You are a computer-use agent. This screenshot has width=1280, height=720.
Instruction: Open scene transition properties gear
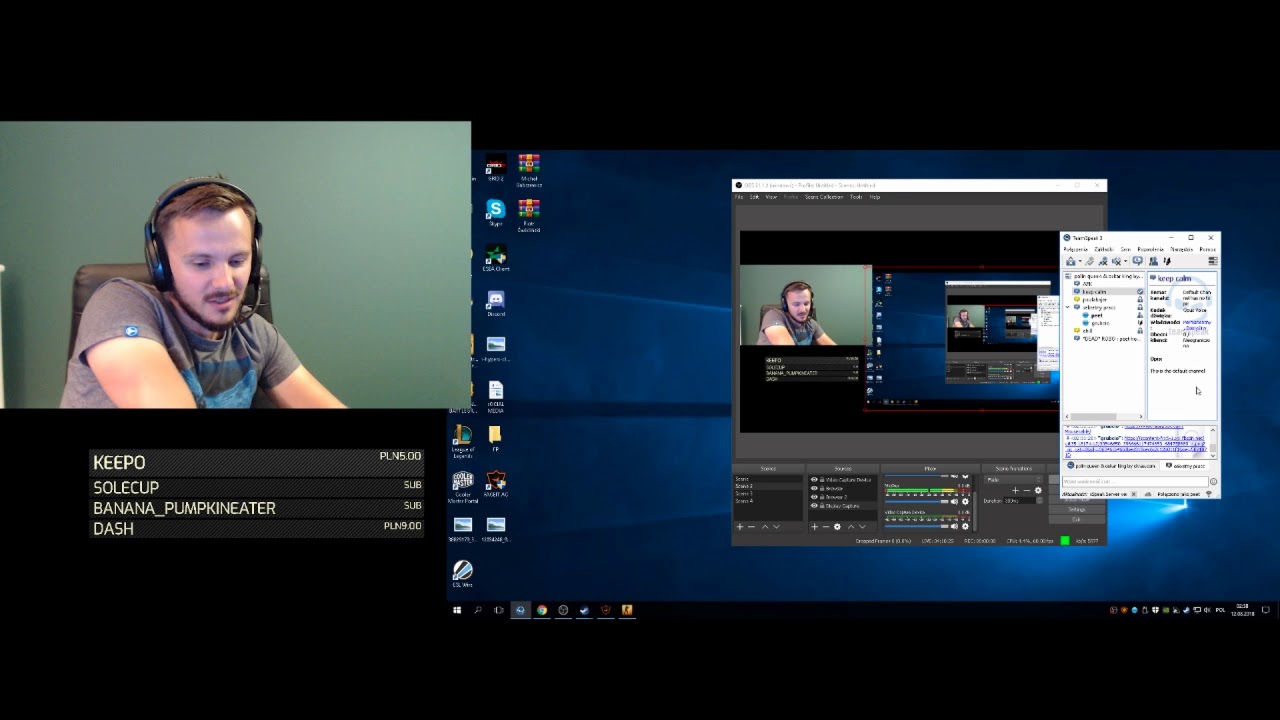[x=1037, y=490]
